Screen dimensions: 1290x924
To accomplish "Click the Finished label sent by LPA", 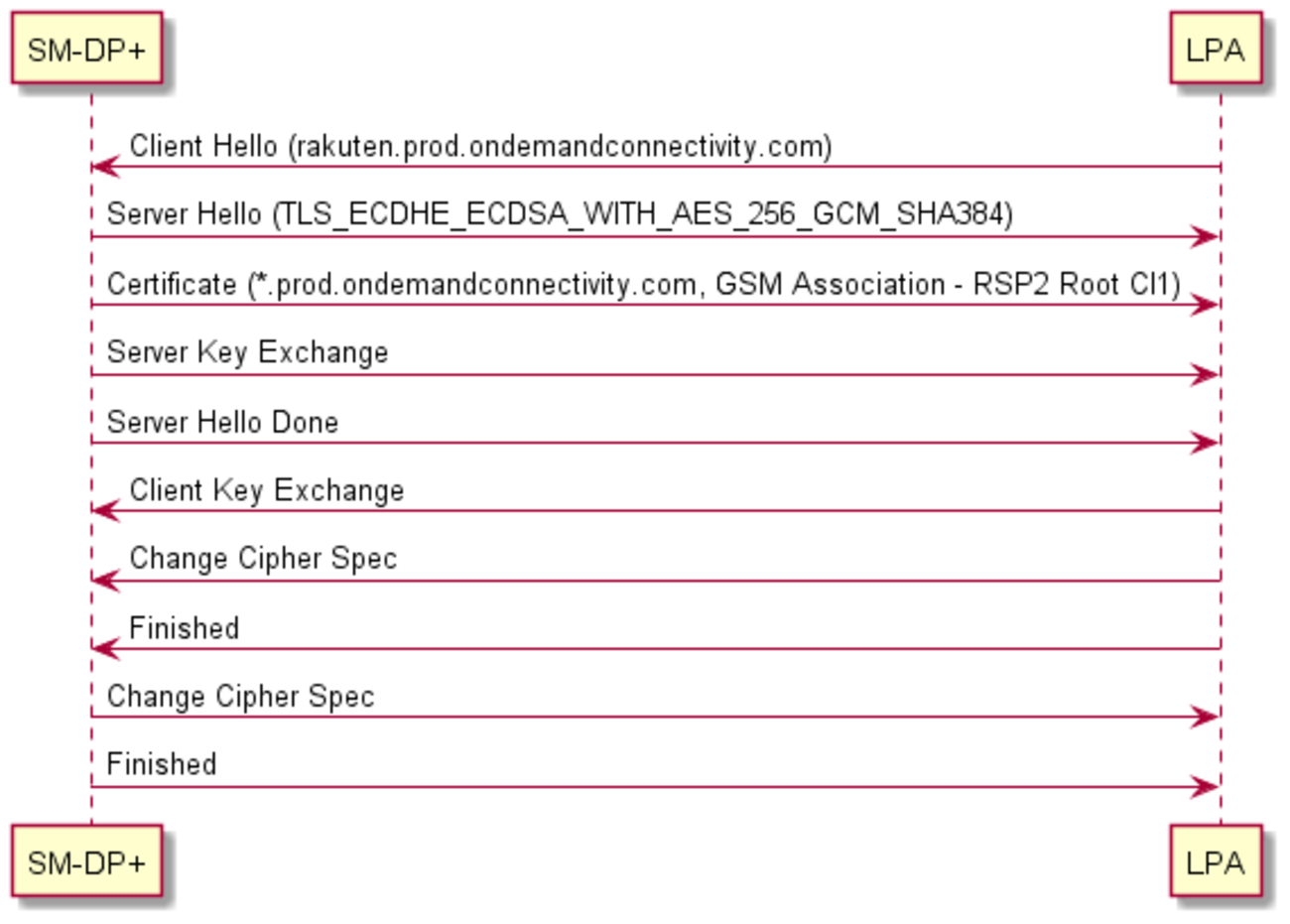I will coord(184,628).
